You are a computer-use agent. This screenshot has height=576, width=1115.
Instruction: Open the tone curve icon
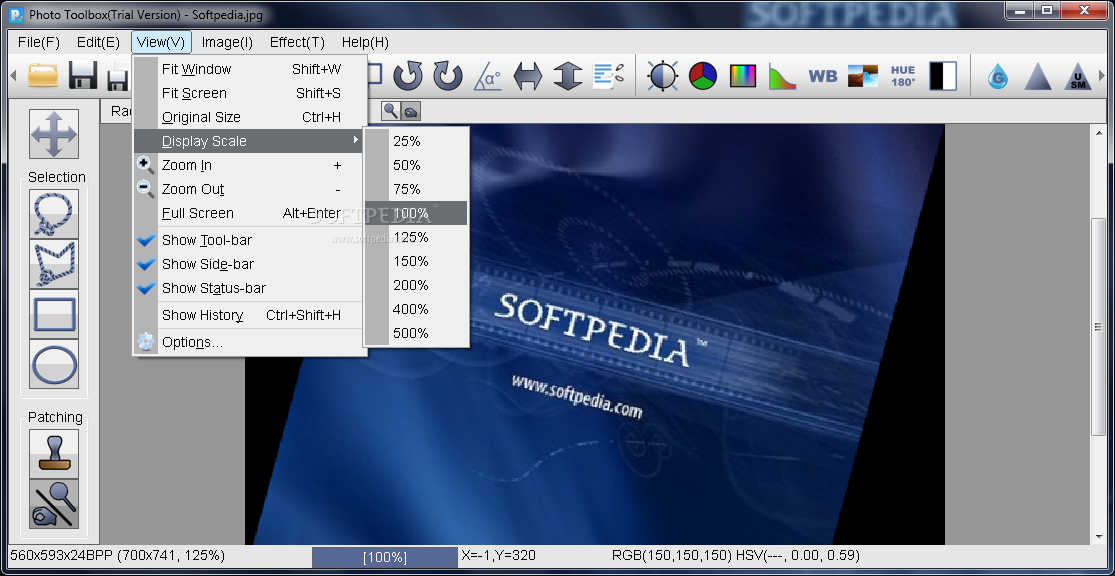tap(782, 75)
